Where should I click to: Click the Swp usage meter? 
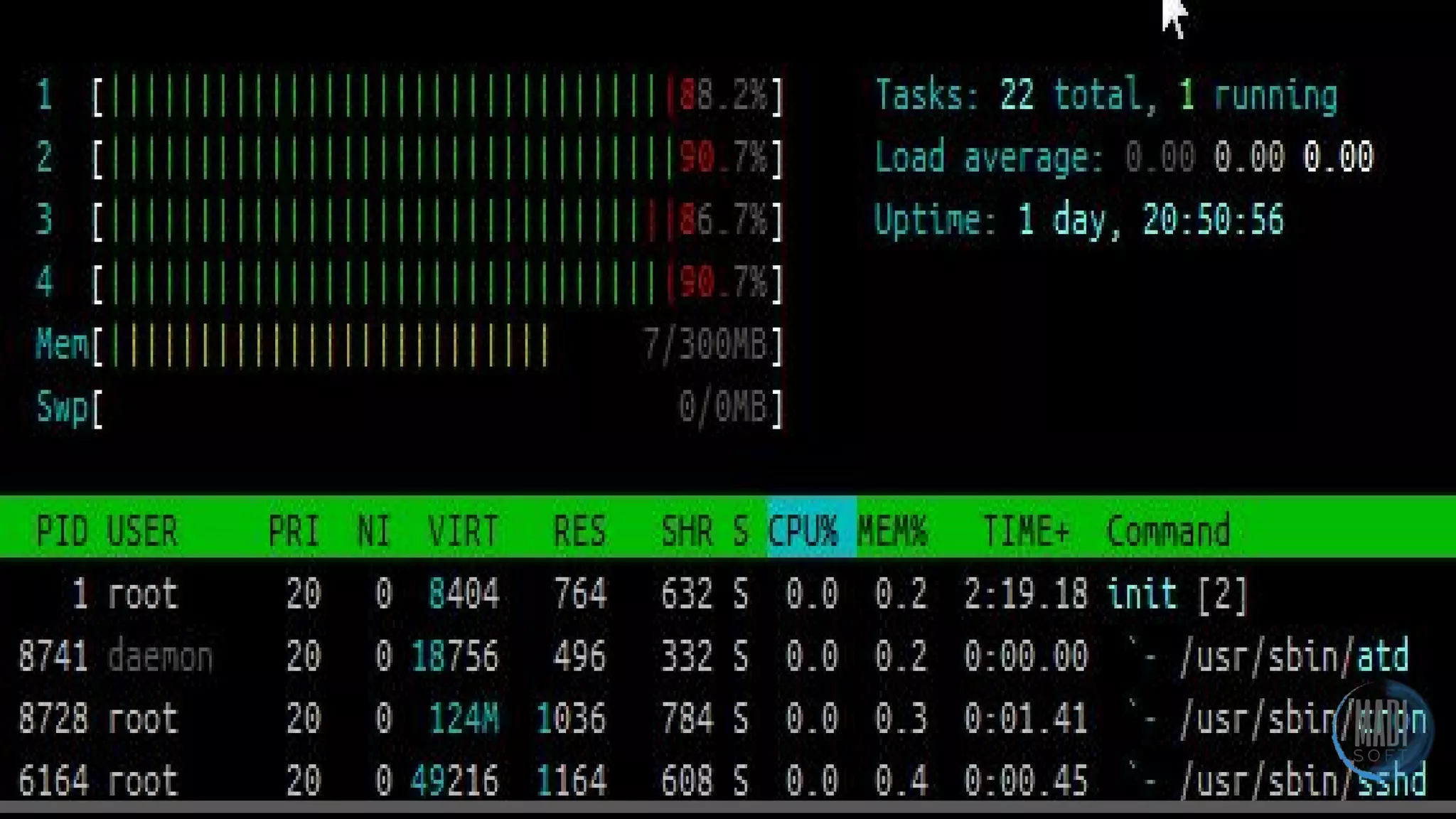(x=437, y=408)
